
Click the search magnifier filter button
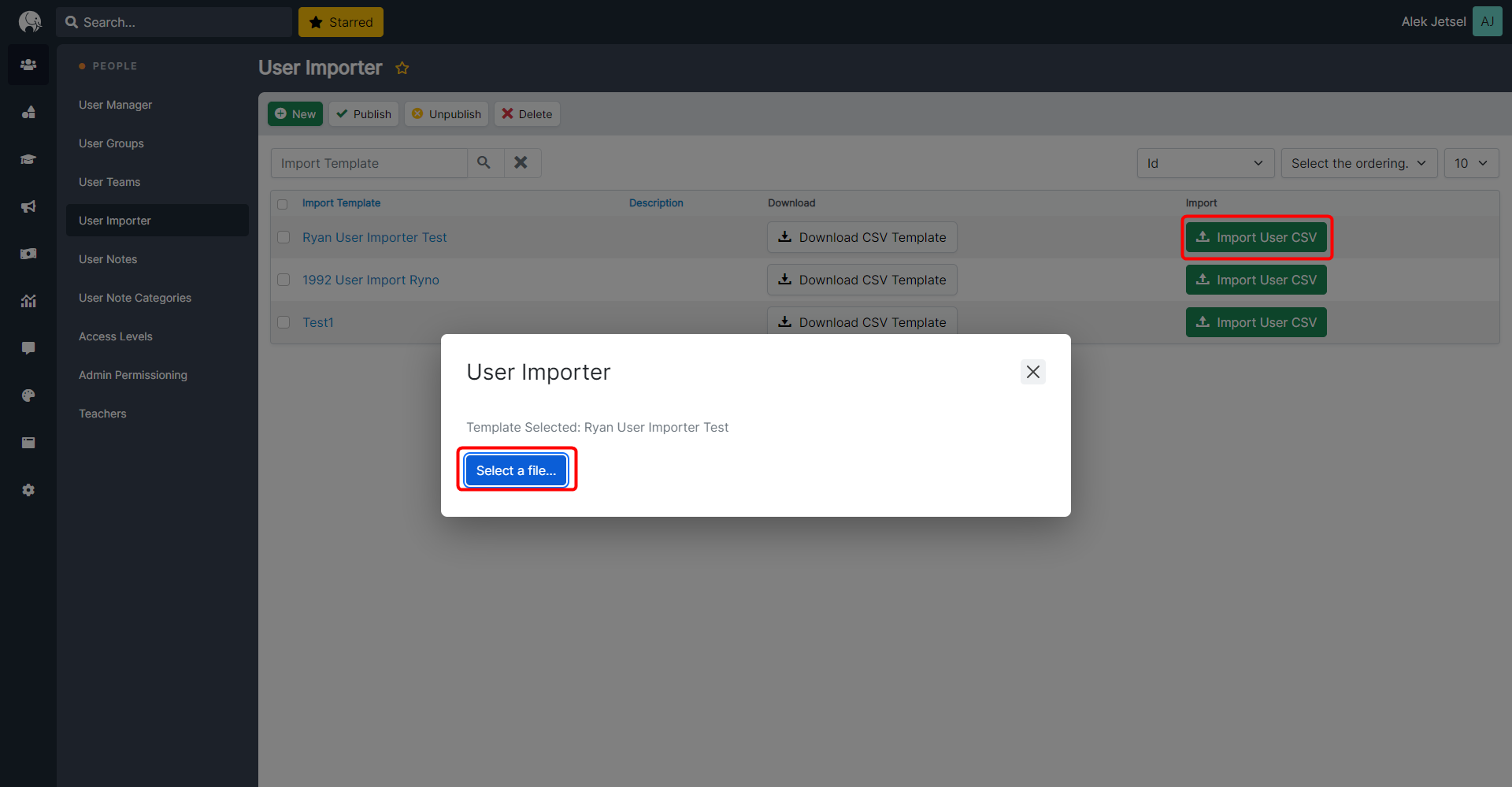(484, 162)
